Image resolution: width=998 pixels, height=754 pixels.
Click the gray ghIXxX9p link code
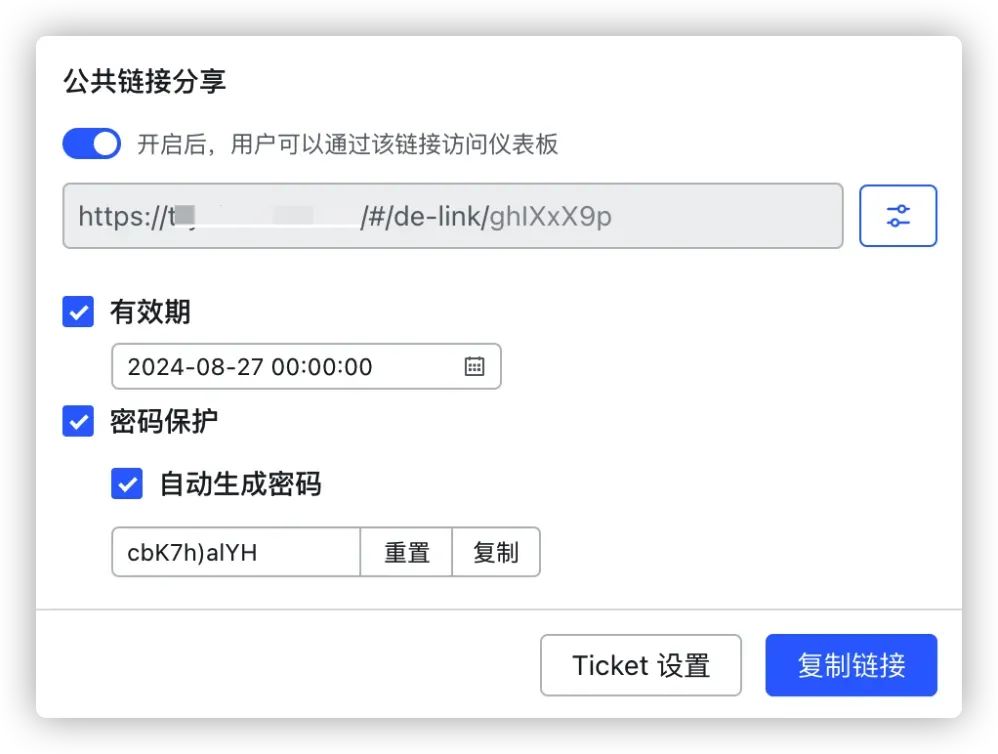point(550,216)
